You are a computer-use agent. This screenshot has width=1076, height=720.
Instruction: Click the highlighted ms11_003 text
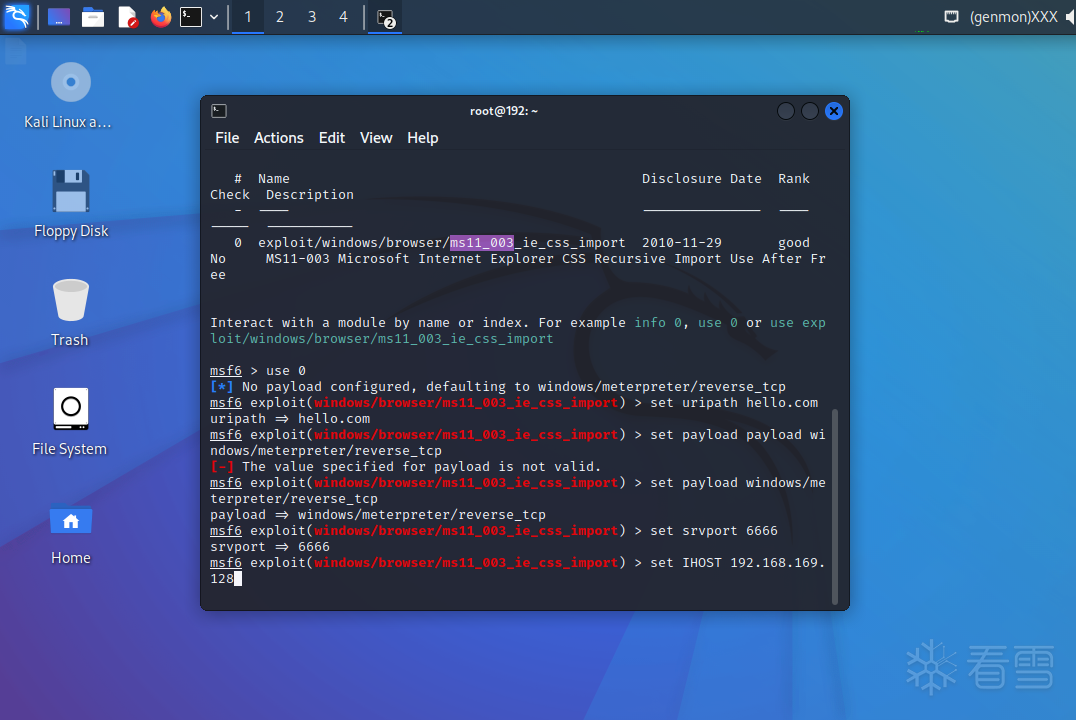coord(482,242)
